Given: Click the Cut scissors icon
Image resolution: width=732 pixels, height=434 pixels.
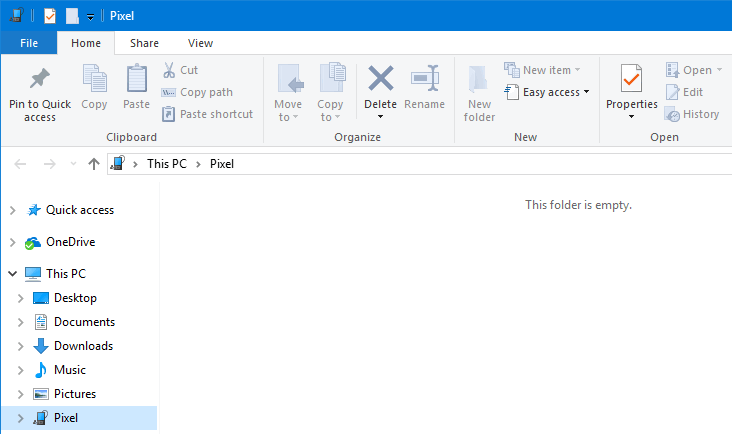Looking at the screenshot, I should [169, 70].
